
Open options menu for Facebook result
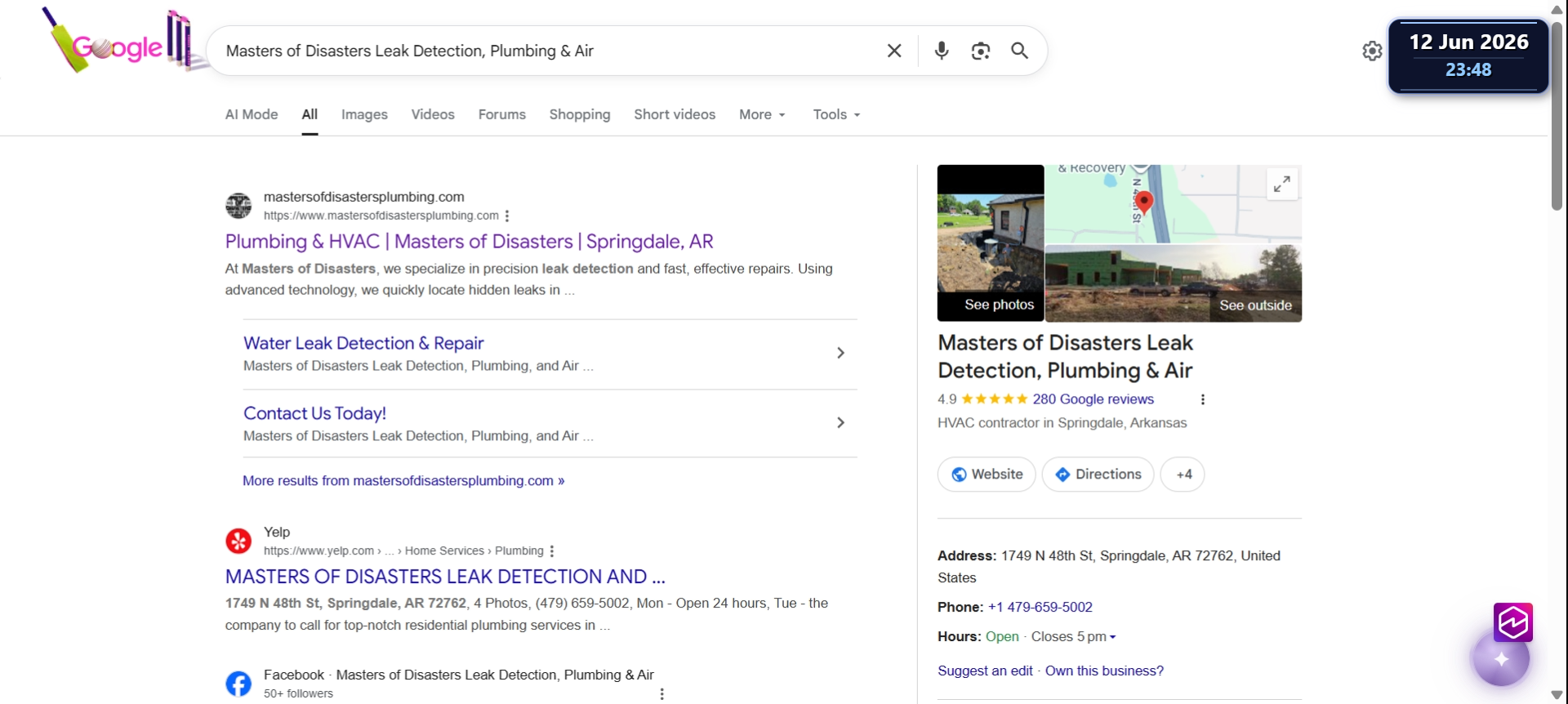pos(661,693)
